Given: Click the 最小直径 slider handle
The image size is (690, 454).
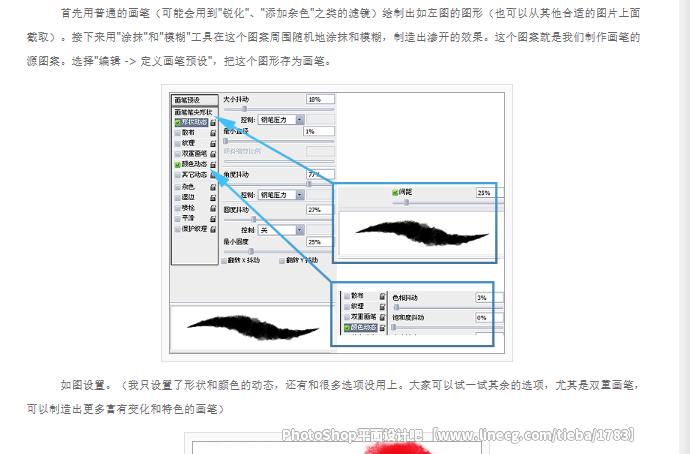Looking at the screenshot, I should pos(226,141).
